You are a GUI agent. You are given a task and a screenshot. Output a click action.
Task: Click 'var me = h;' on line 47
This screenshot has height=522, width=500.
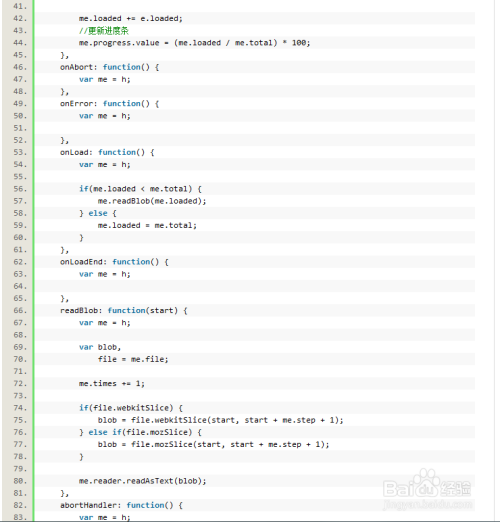coord(105,79)
